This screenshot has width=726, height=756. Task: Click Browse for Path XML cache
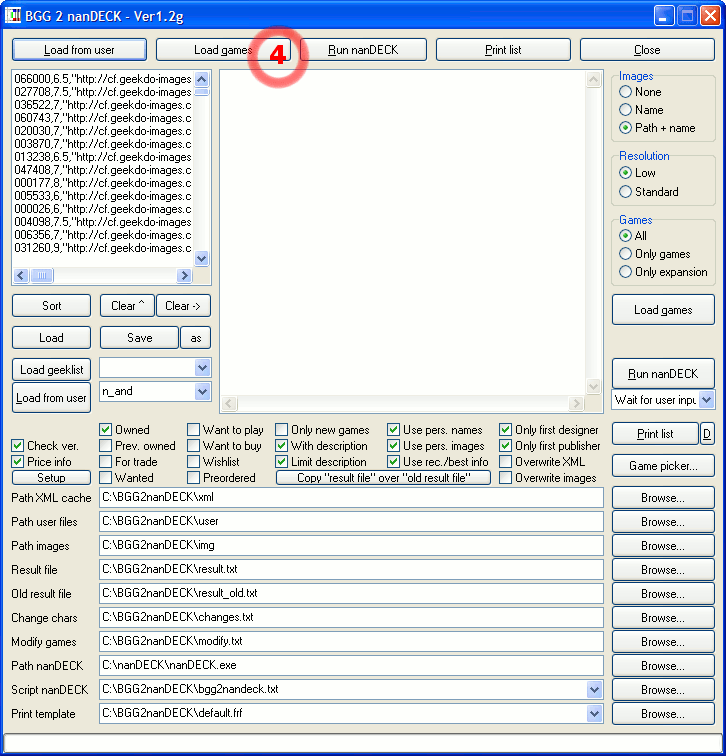pos(663,498)
